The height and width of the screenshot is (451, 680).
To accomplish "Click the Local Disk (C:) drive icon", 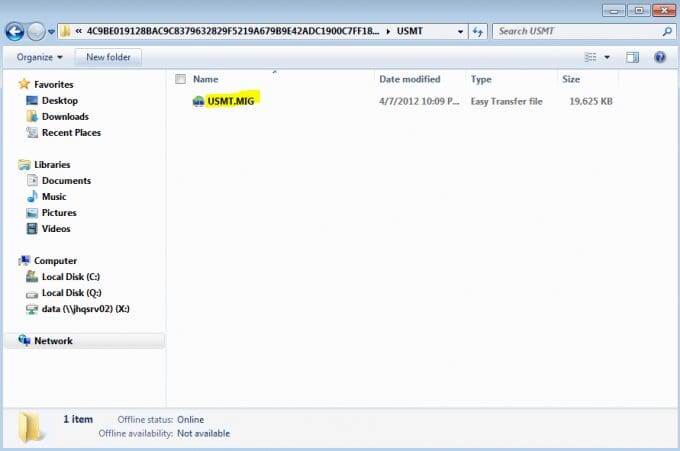I will tap(32, 276).
